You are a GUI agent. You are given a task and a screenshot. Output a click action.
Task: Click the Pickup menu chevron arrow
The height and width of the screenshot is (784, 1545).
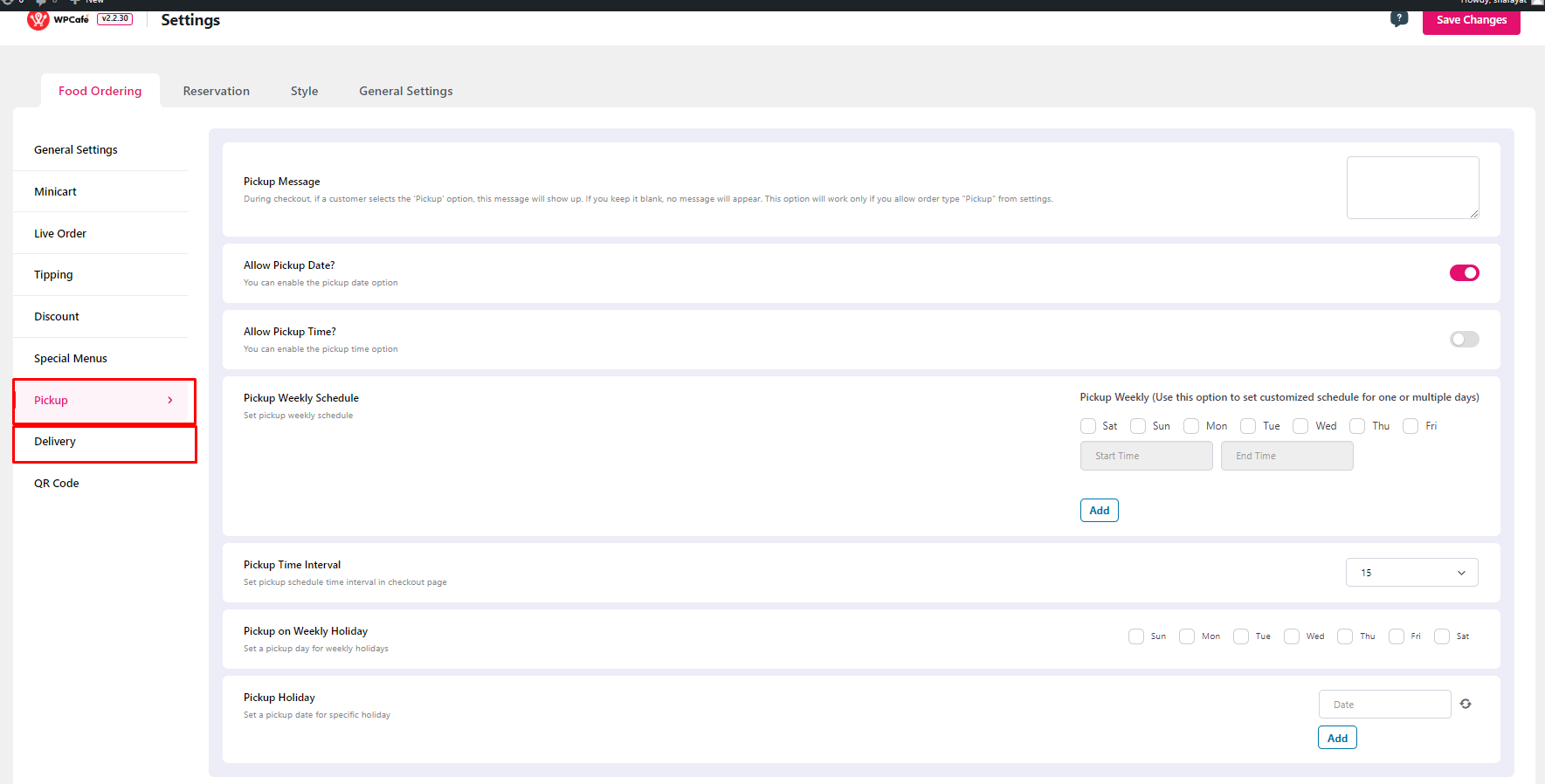click(x=170, y=401)
